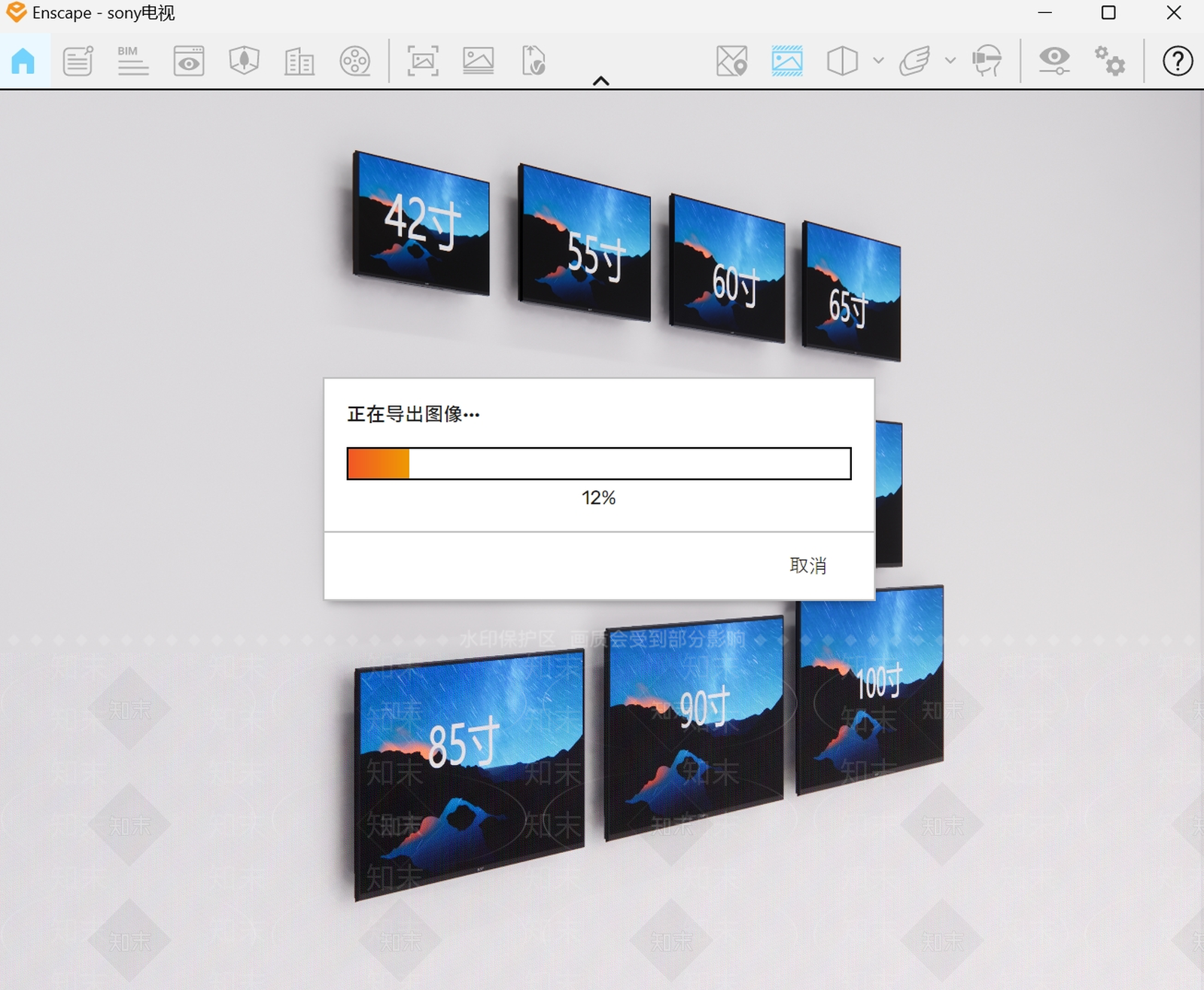Screen dimensions: 1204x990
Task: Select the 90寸 TV in the viewport
Action: (x=695, y=727)
